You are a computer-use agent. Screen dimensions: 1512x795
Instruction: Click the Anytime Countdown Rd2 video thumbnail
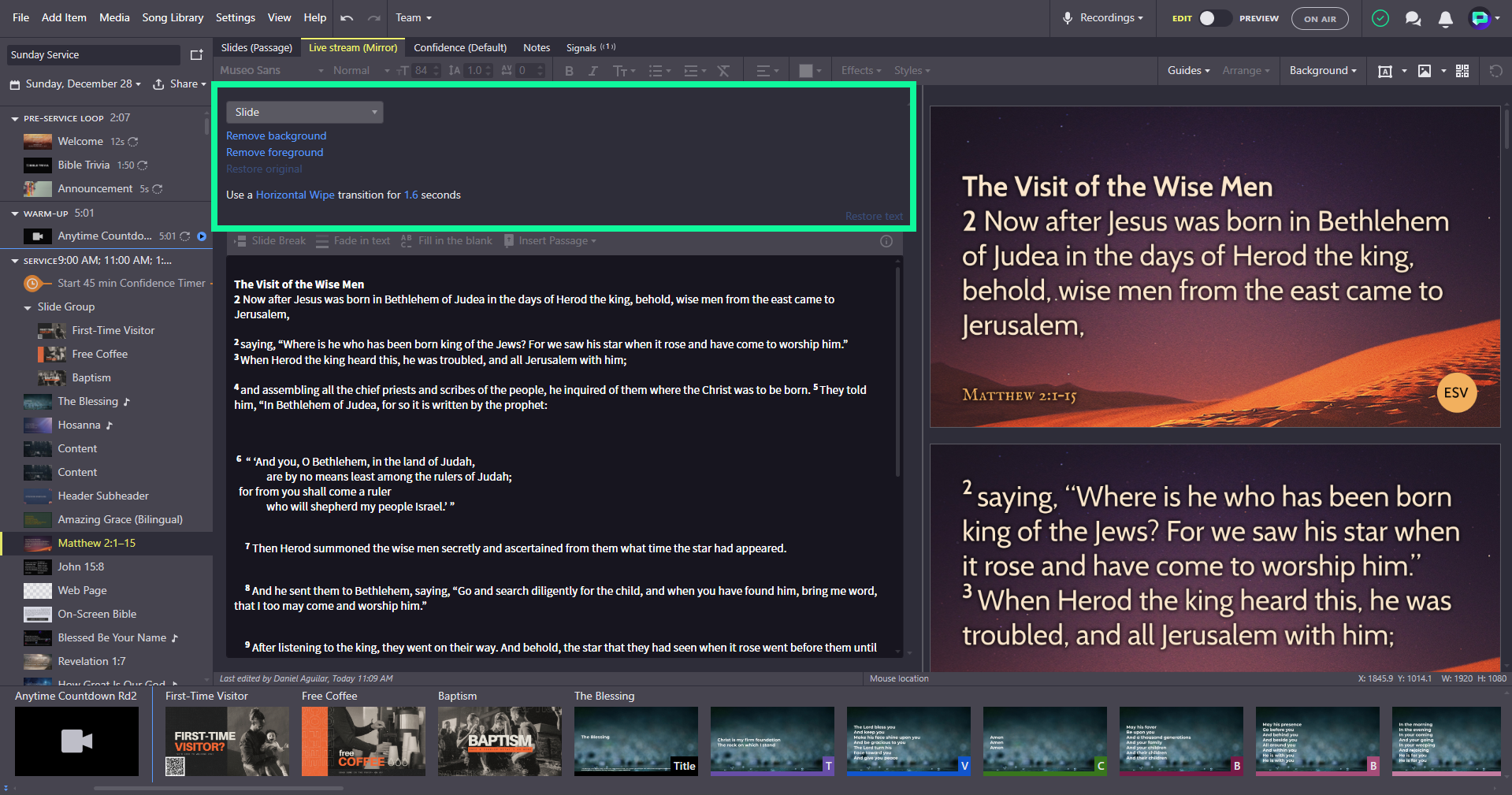(76, 741)
